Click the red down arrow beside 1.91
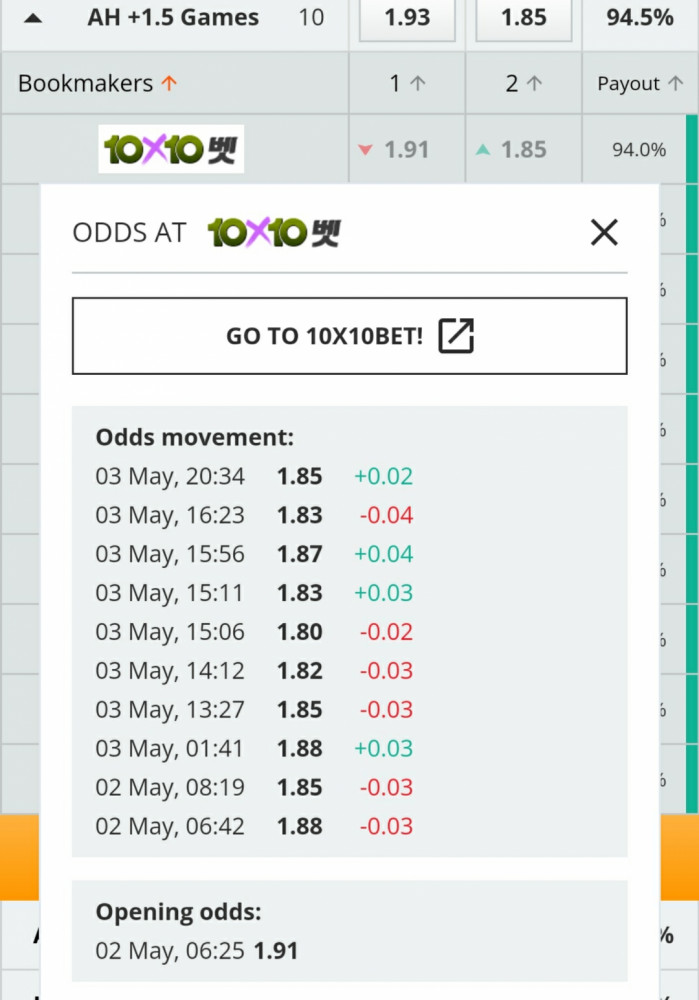Image resolution: width=699 pixels, height=1000 pixels. 365,150
